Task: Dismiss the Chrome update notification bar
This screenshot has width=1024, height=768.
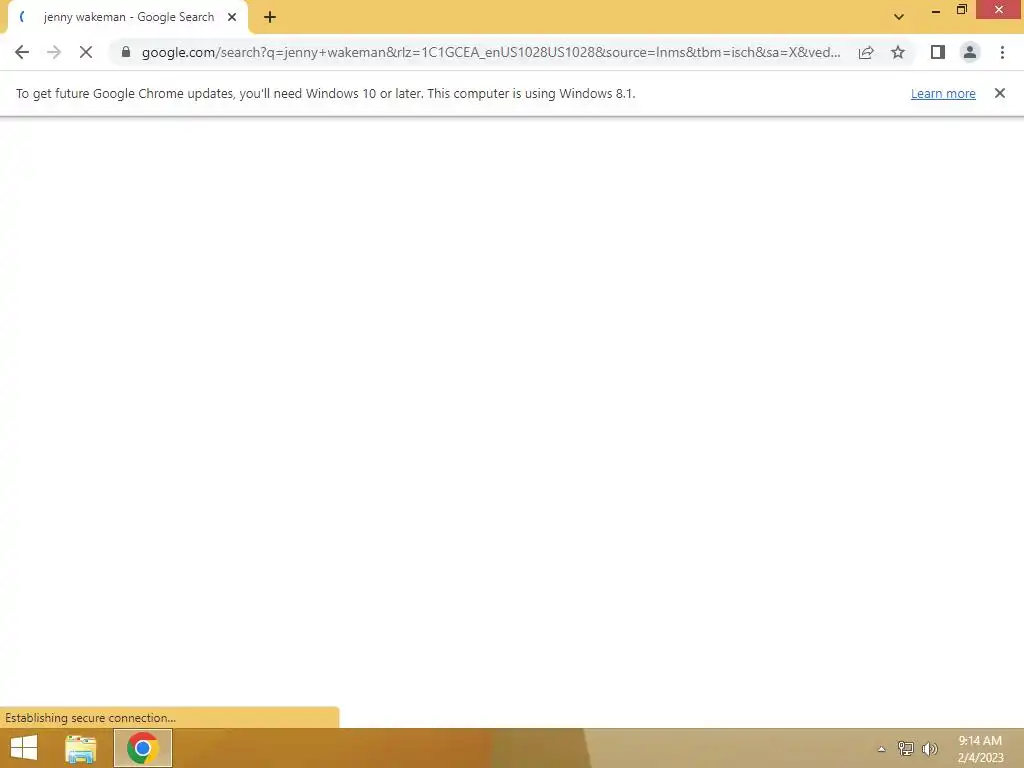Action: pyautogui.click(x=999, y=93)
